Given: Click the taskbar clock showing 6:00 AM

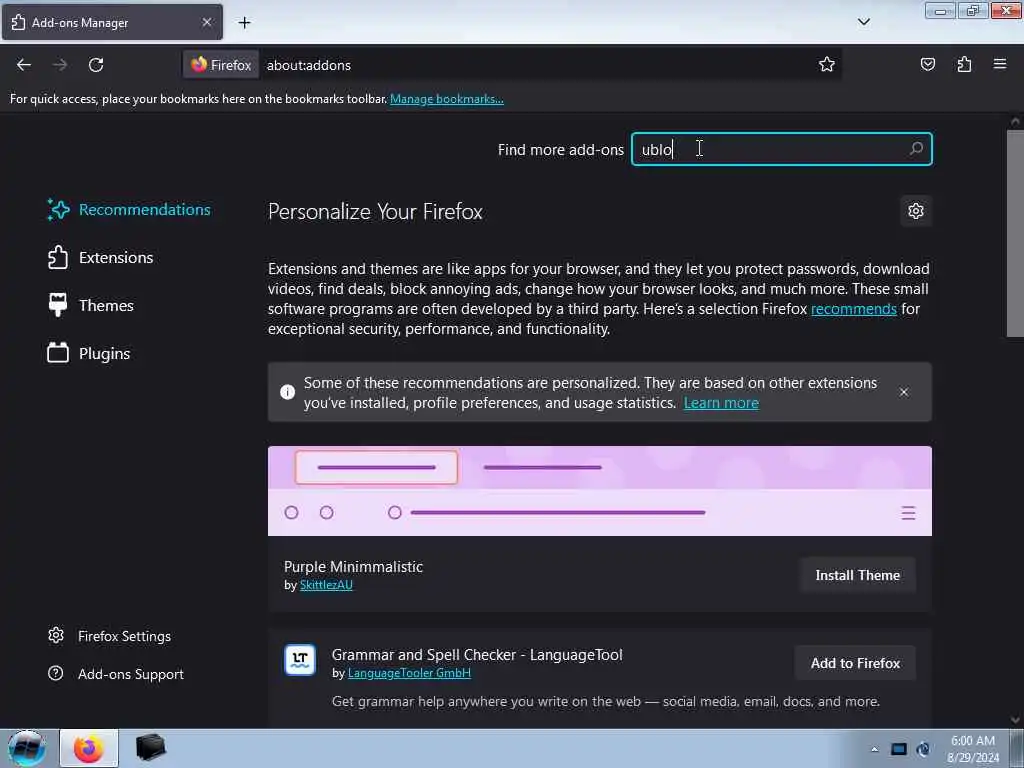Looking at the screenshot, I should (973, 749).
